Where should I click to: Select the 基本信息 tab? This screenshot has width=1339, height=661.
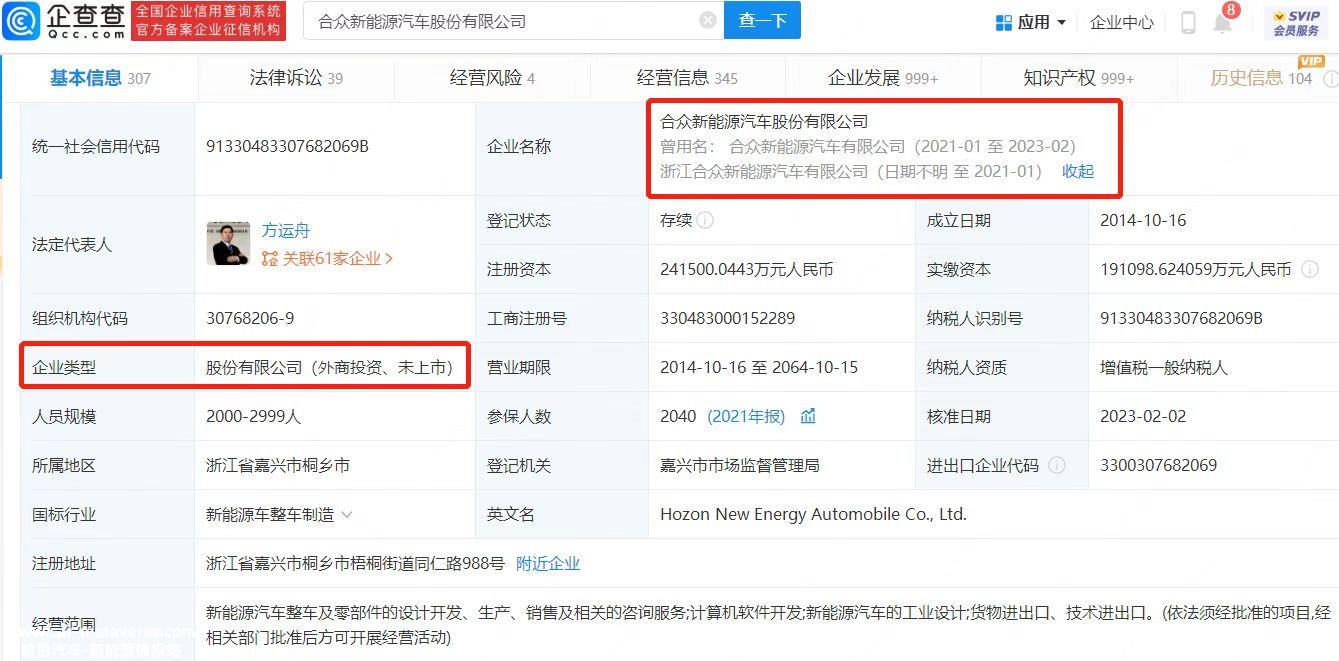click(100, 78)
